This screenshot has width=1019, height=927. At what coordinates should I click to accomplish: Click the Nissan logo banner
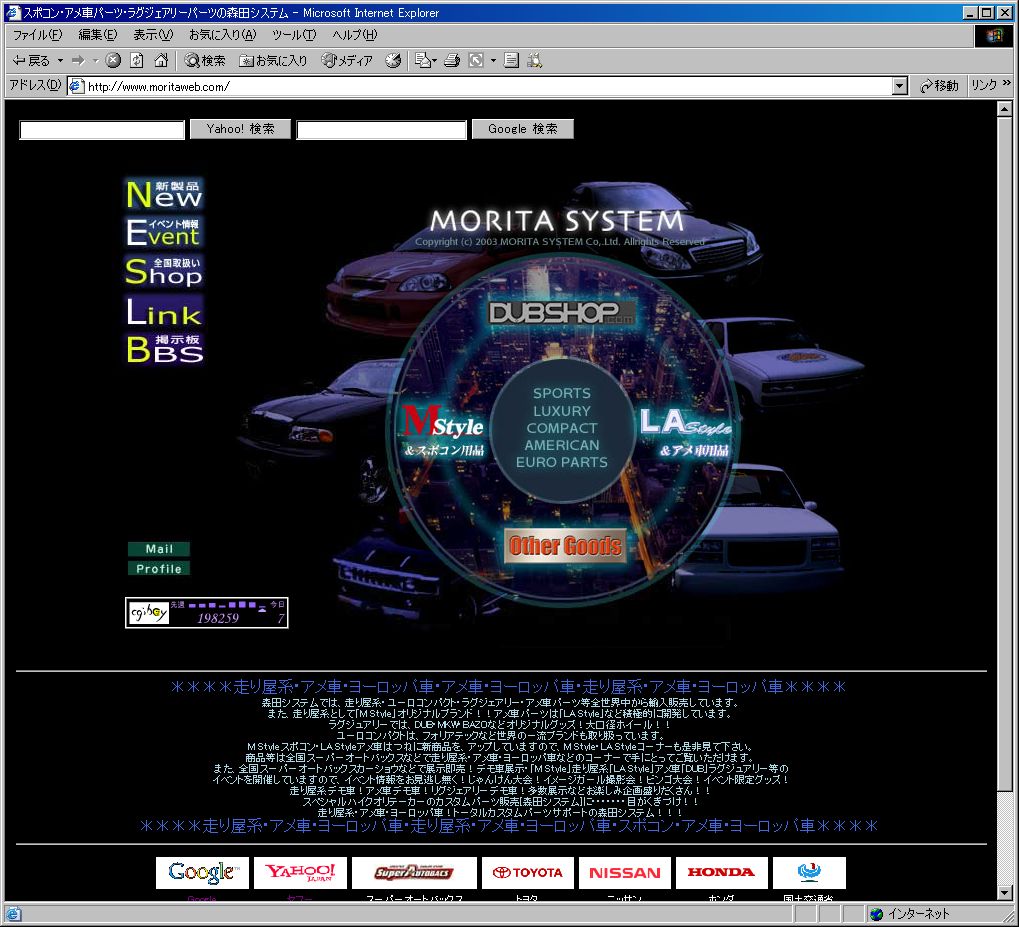[625, 872]
